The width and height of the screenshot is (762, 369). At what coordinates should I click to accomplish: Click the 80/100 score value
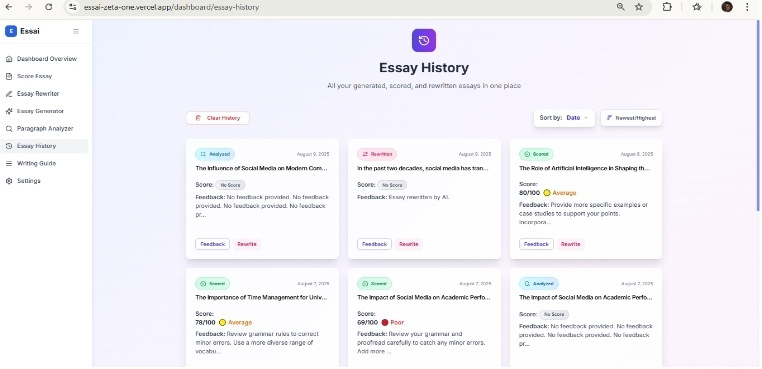pos(529,193)
